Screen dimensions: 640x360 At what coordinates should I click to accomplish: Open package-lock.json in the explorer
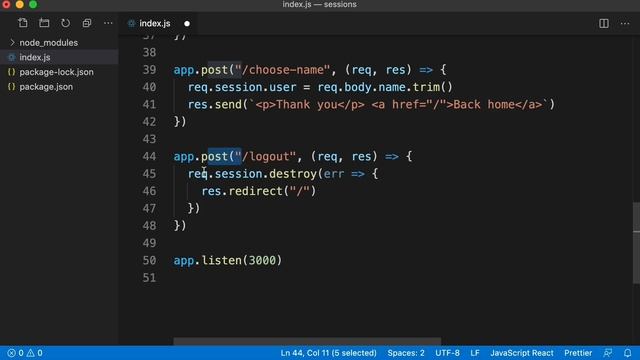pyautogui.click(x=56, y=72)
